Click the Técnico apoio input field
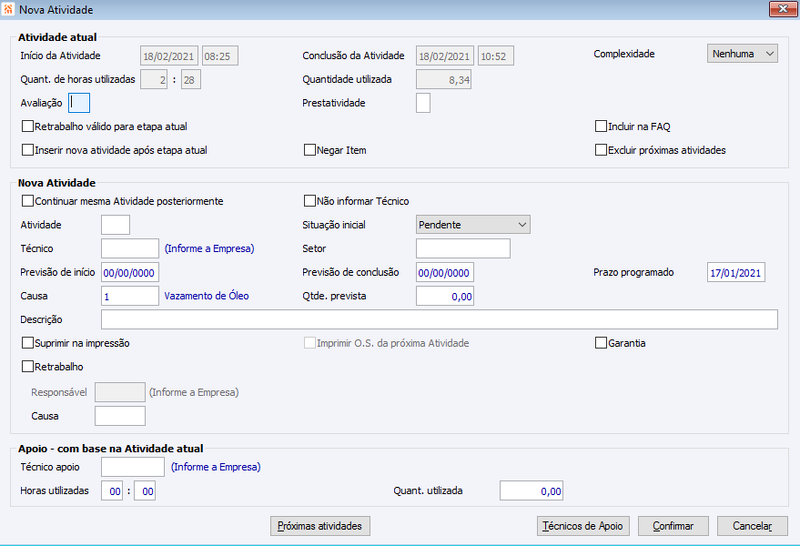 (133, 467)
